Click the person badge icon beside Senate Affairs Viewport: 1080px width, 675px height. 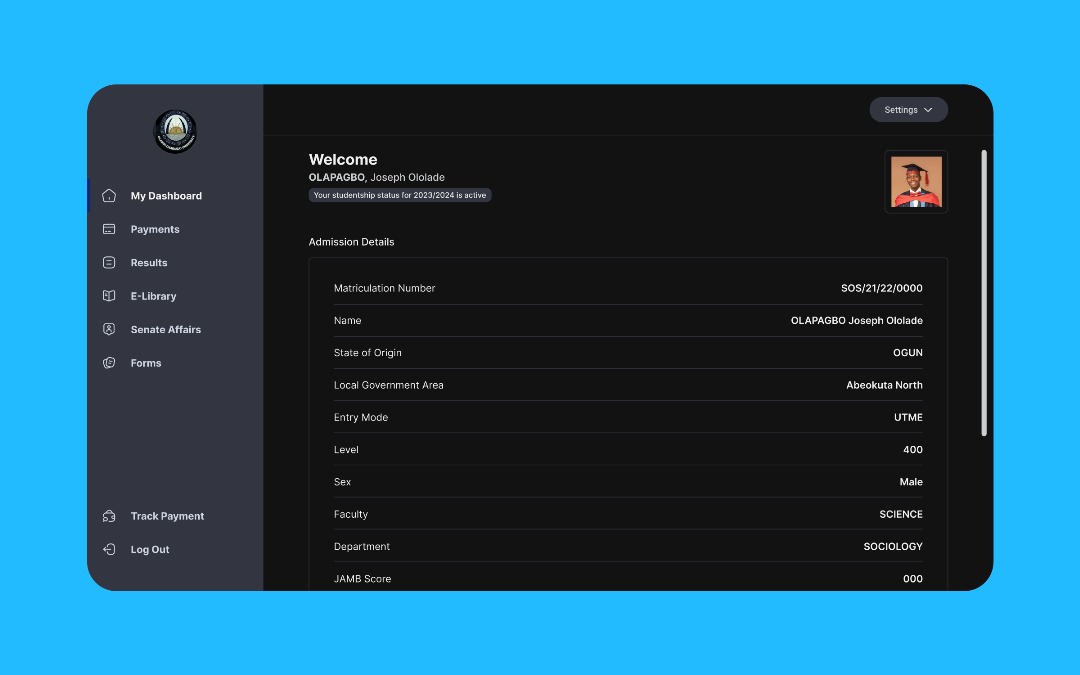point(109,329)
